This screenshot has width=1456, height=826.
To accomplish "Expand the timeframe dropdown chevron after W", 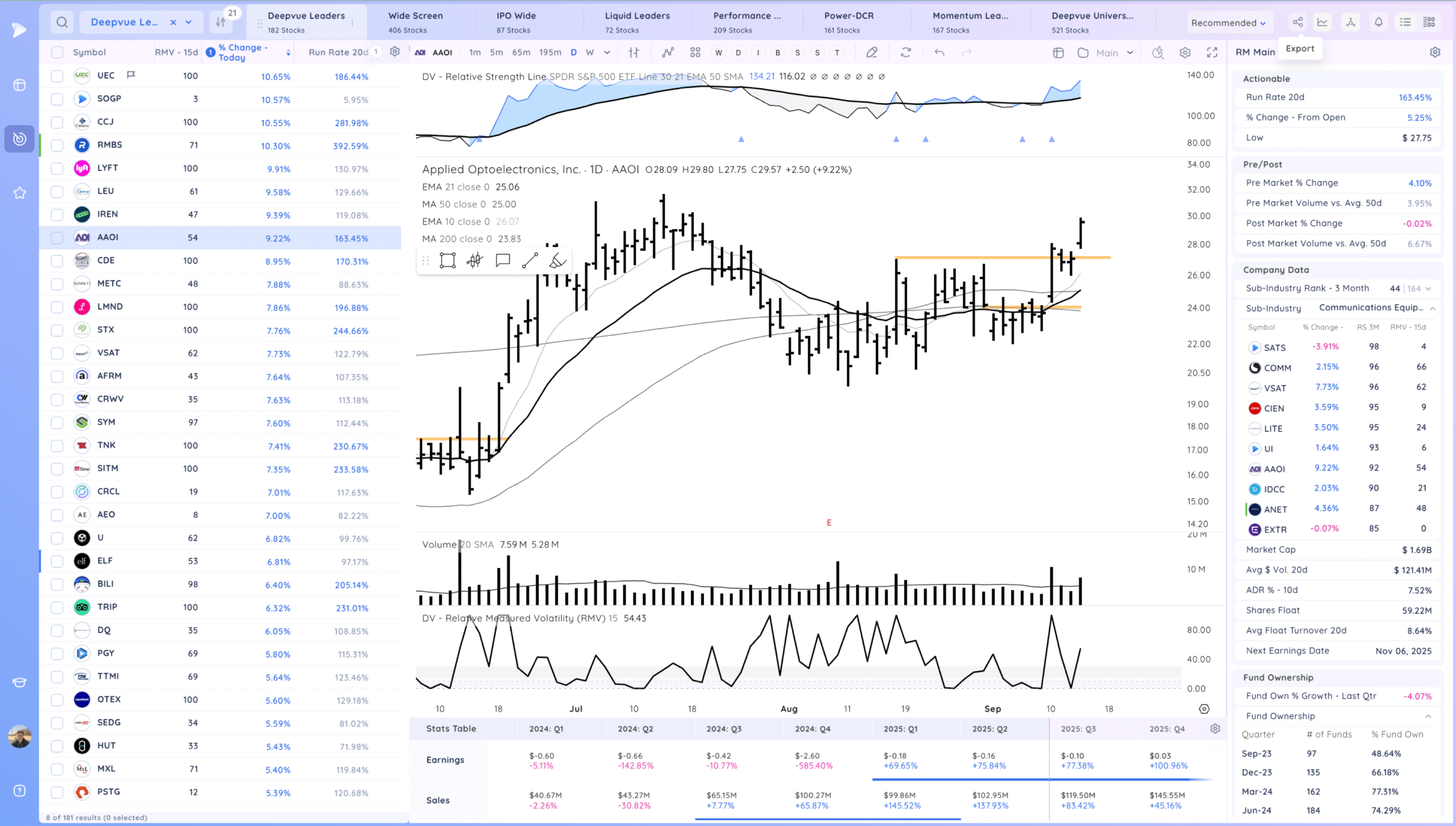I will [x=607, y=52].
